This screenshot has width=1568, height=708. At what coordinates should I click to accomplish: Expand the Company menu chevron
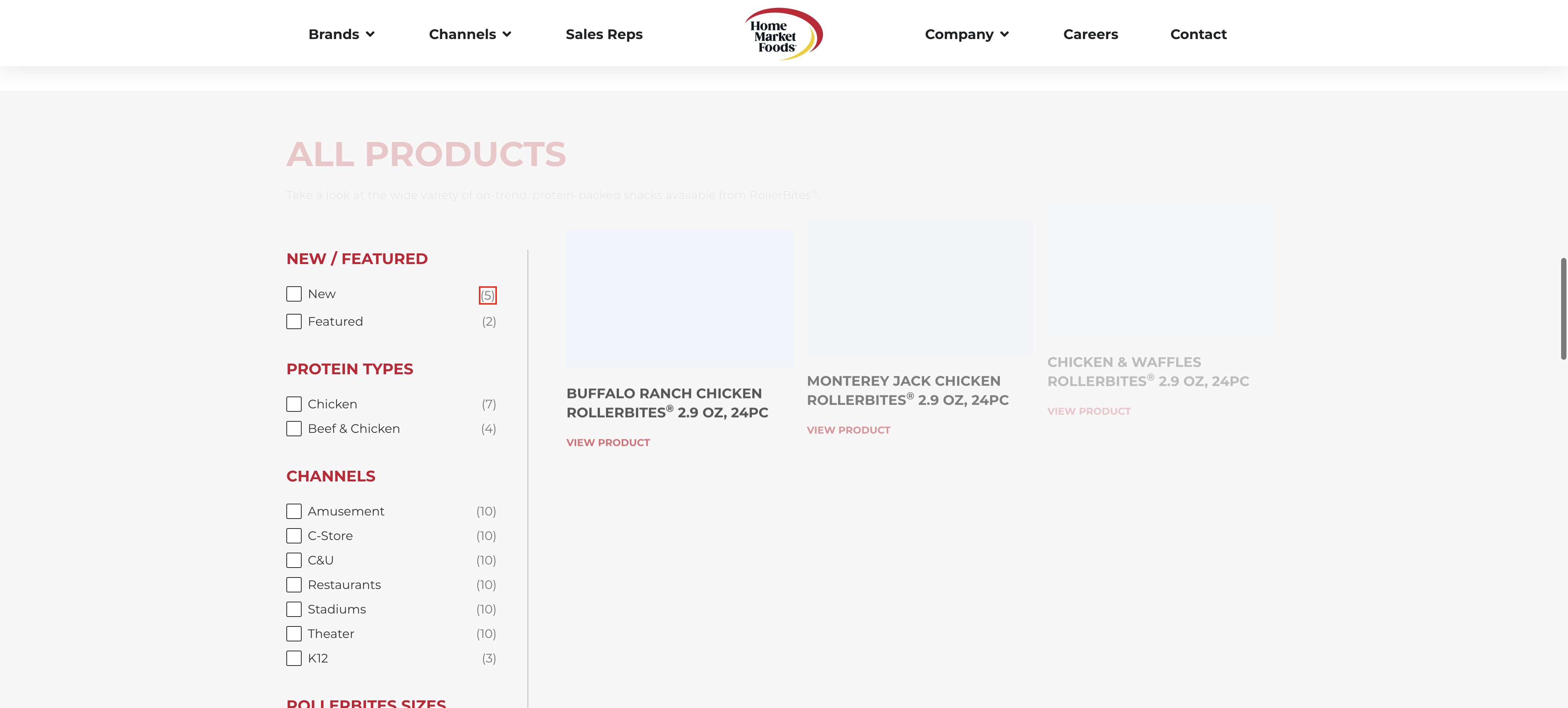point(1004,34)
